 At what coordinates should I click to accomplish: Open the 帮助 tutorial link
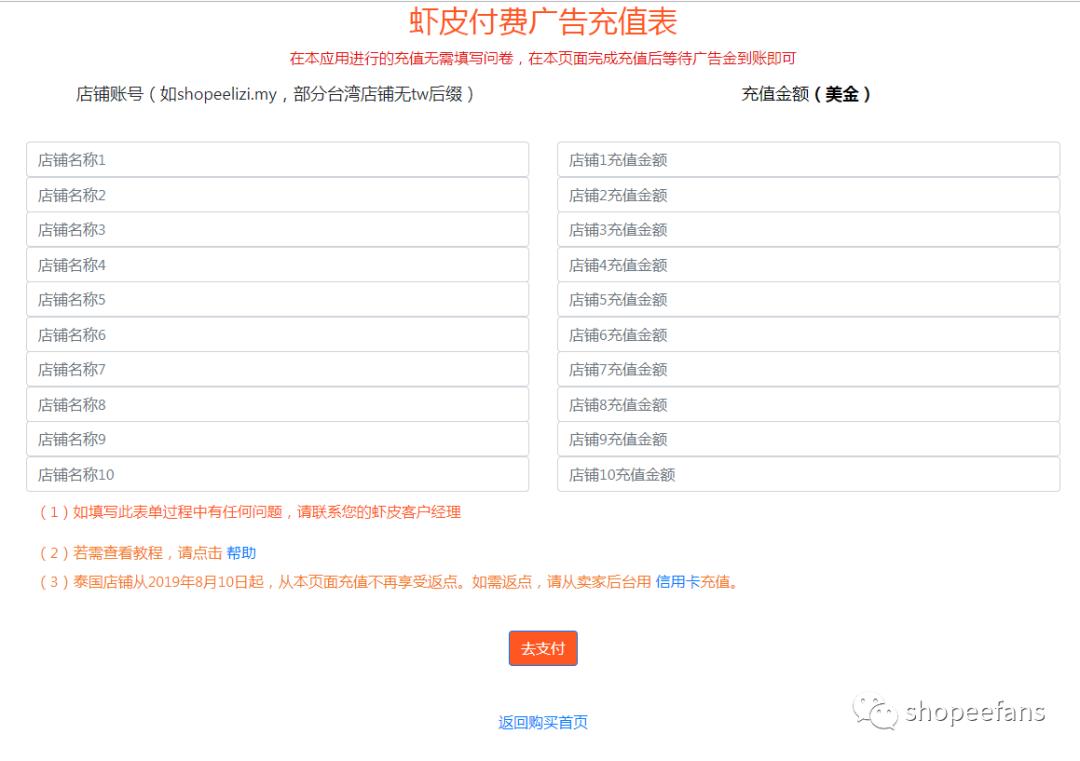(x=241, y=553)
